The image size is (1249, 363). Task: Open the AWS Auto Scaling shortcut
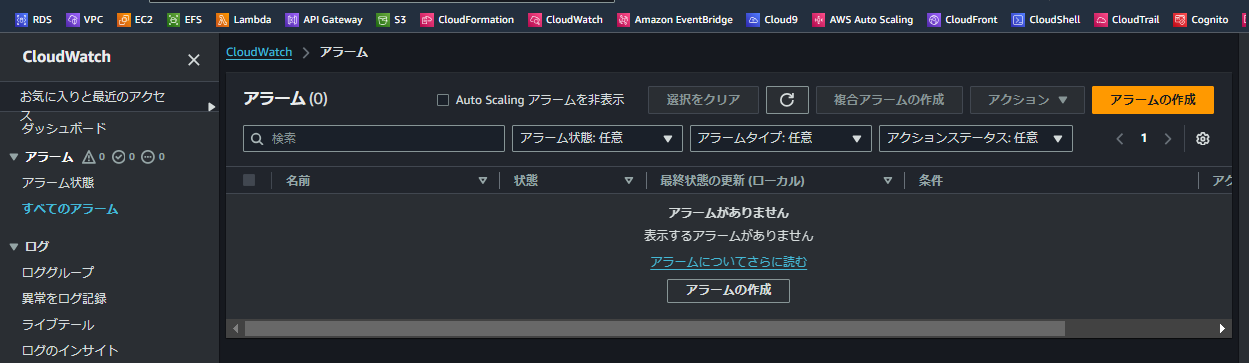pos(863,19)
